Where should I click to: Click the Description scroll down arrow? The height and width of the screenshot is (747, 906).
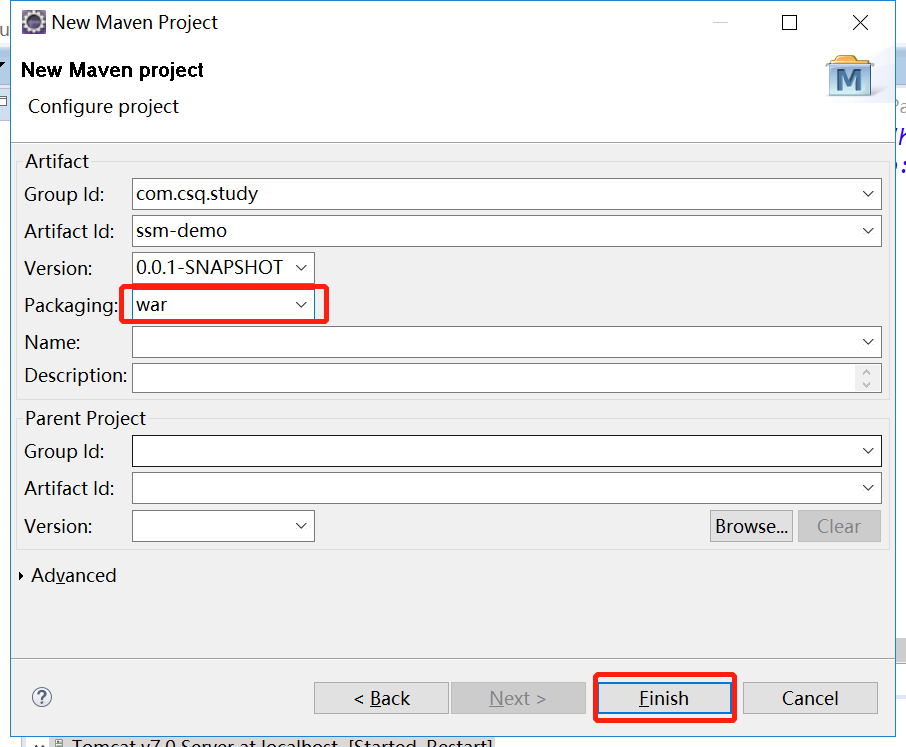(x=866, y=385)
